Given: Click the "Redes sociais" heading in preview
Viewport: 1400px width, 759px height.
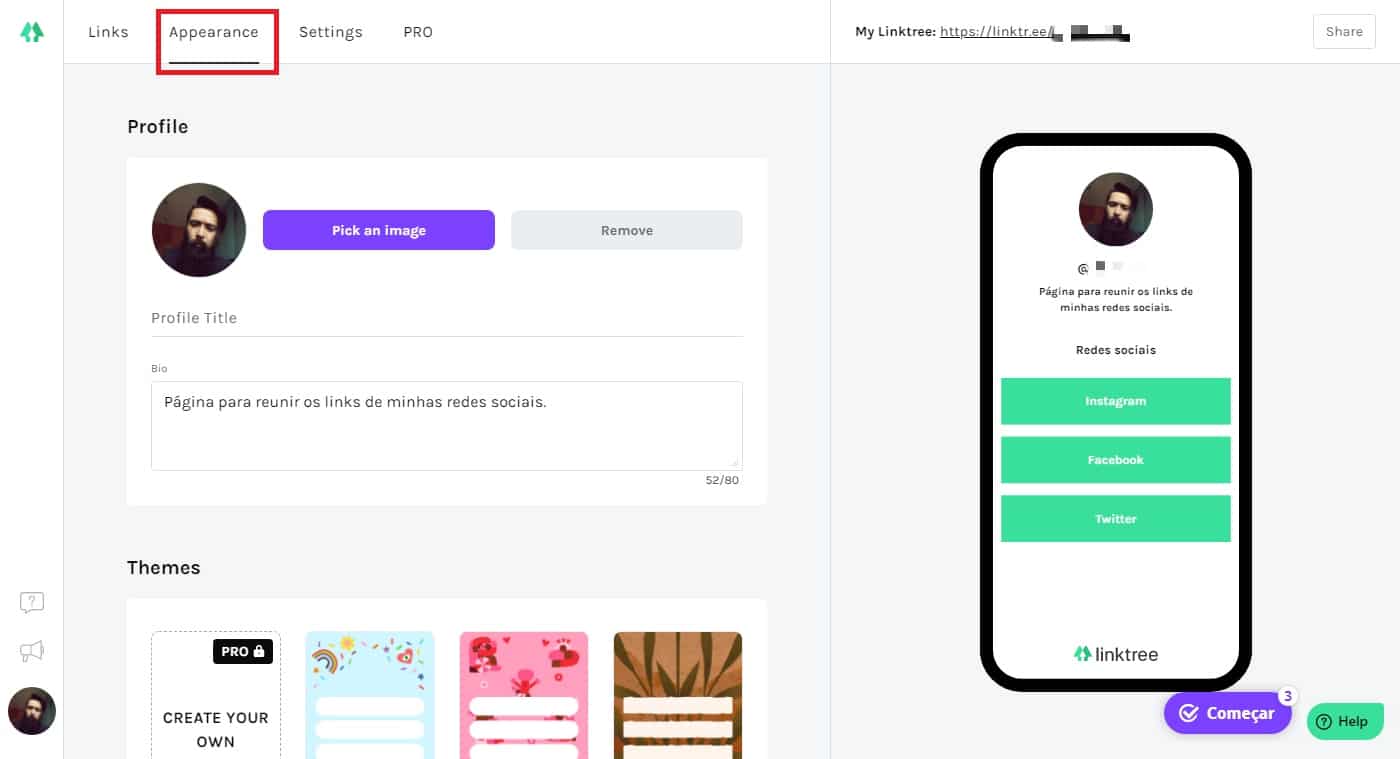Looking at the screenshot, I should pos(1116,350).
